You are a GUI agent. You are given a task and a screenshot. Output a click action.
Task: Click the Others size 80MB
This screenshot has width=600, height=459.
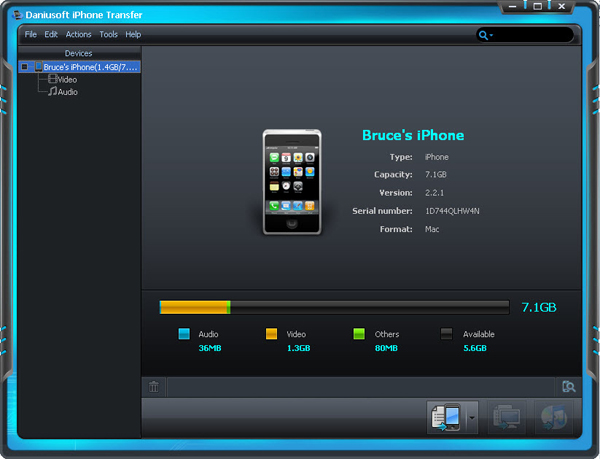pos(386,348)
